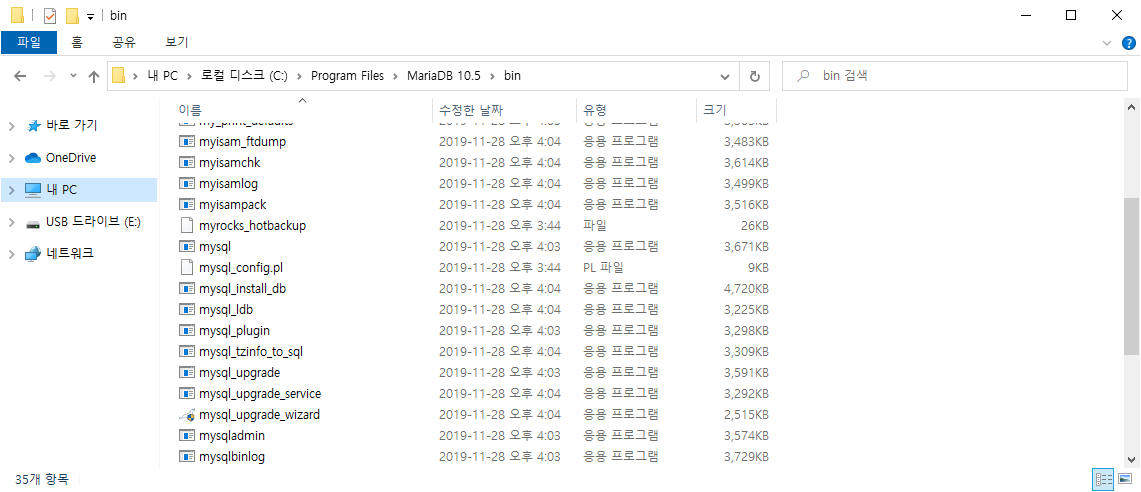
Task: Click the mysqlbinlog file icon
Action: point(187,457)
